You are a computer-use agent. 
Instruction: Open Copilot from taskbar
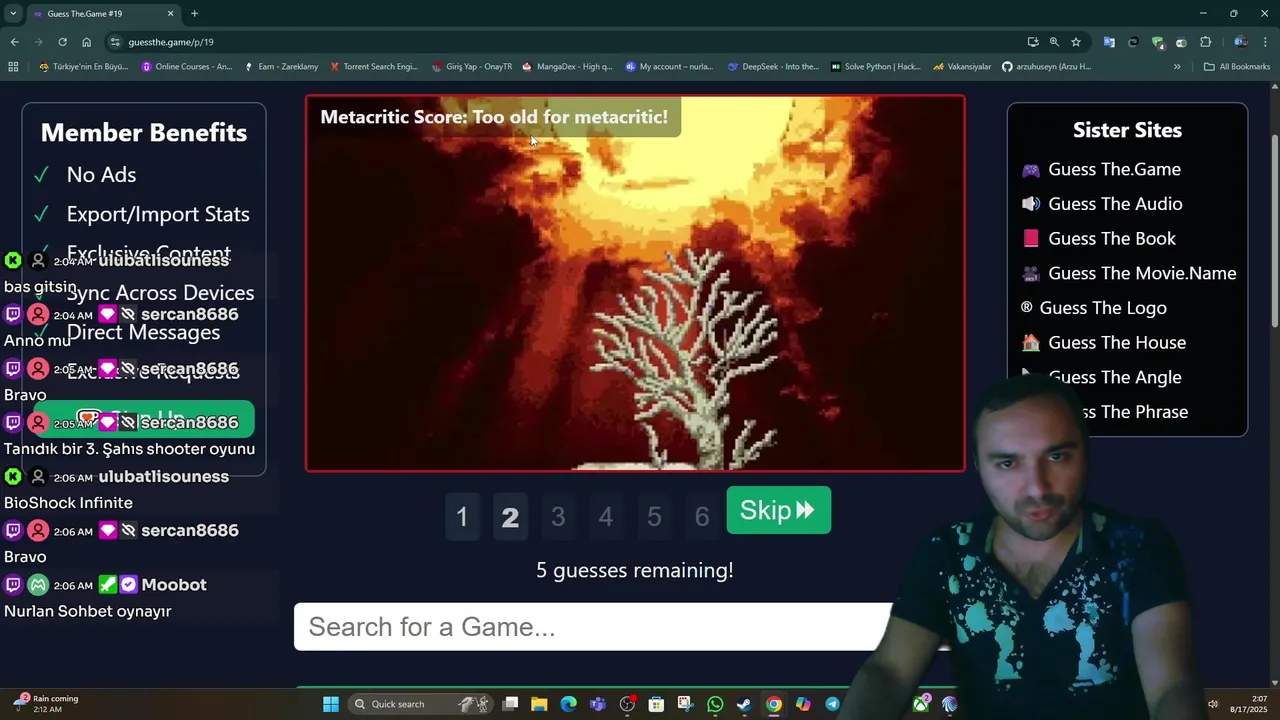pos(803,704)
